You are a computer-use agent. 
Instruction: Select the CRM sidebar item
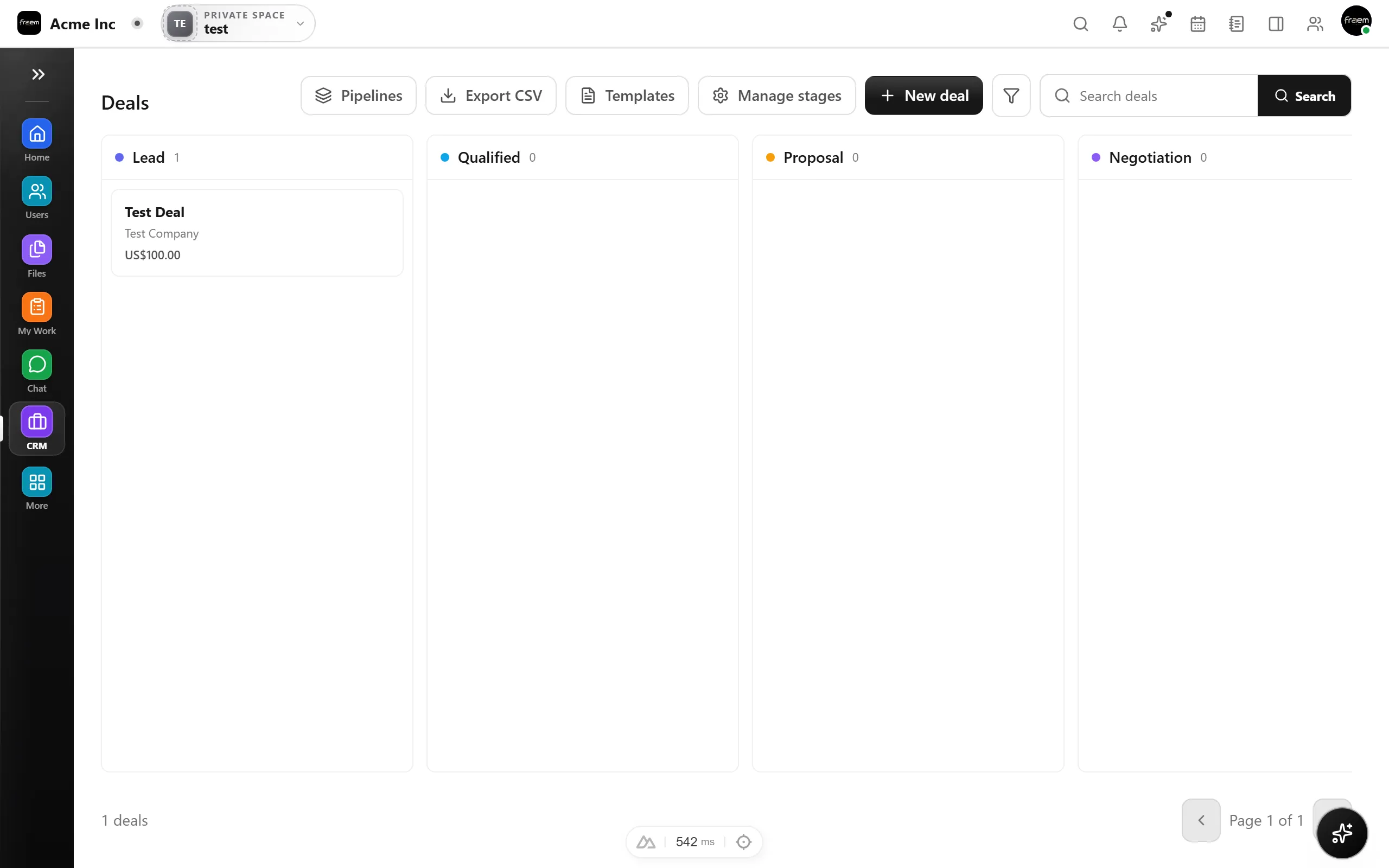pyautogui.click(x=37, y=429)
